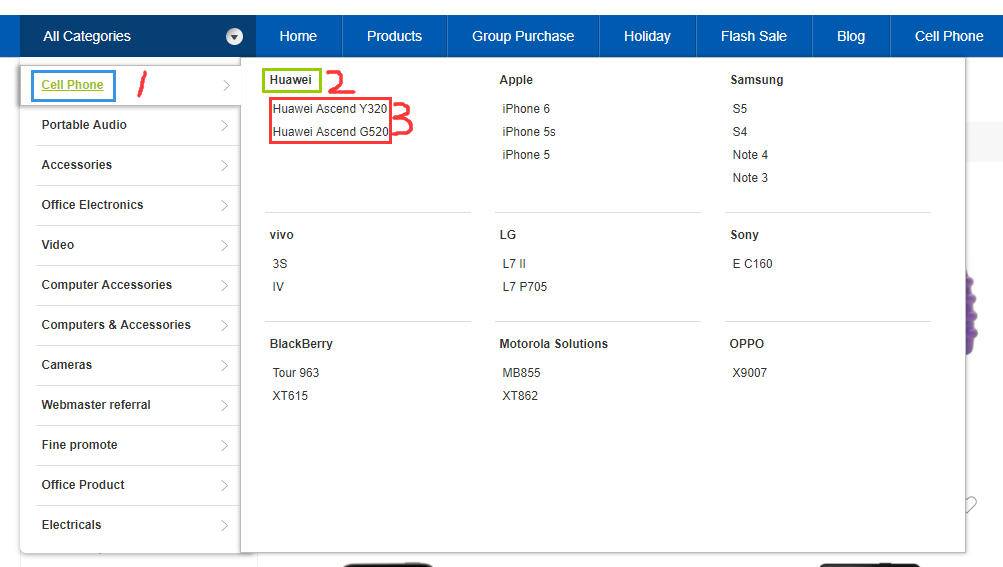
Task: Select Portable Audio category
Action: [x=84, y=125]
